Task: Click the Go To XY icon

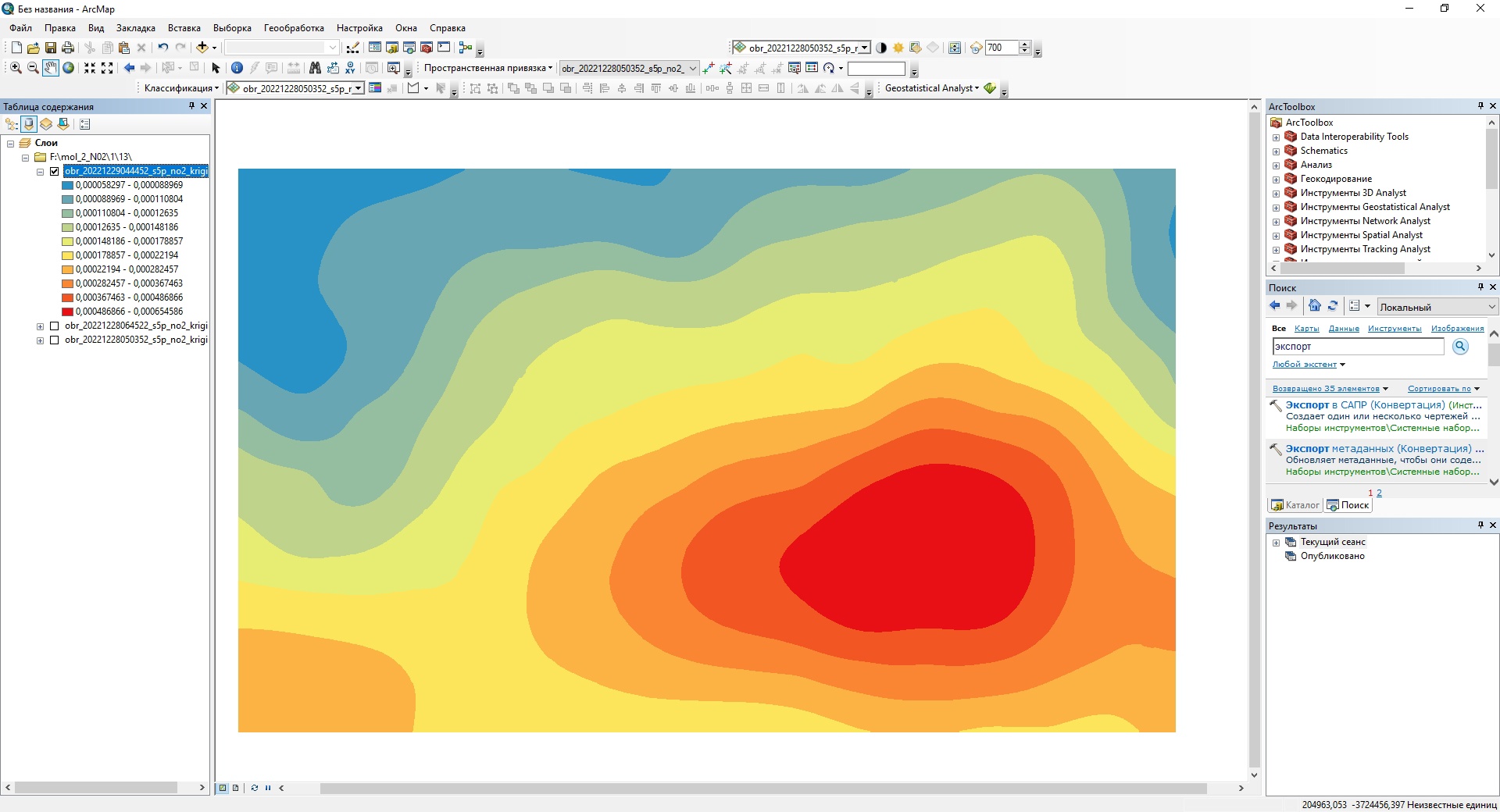Action: point(350,68)
